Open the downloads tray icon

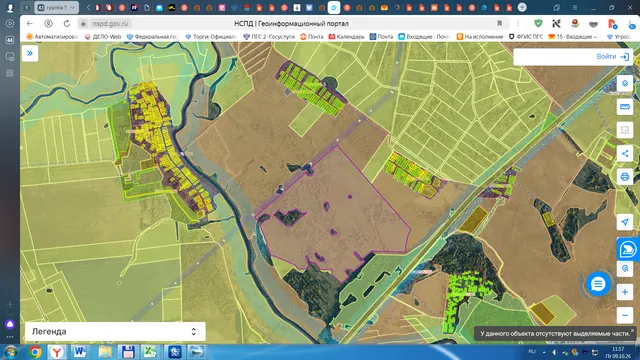pyautogui.click(x=631, y=24)
